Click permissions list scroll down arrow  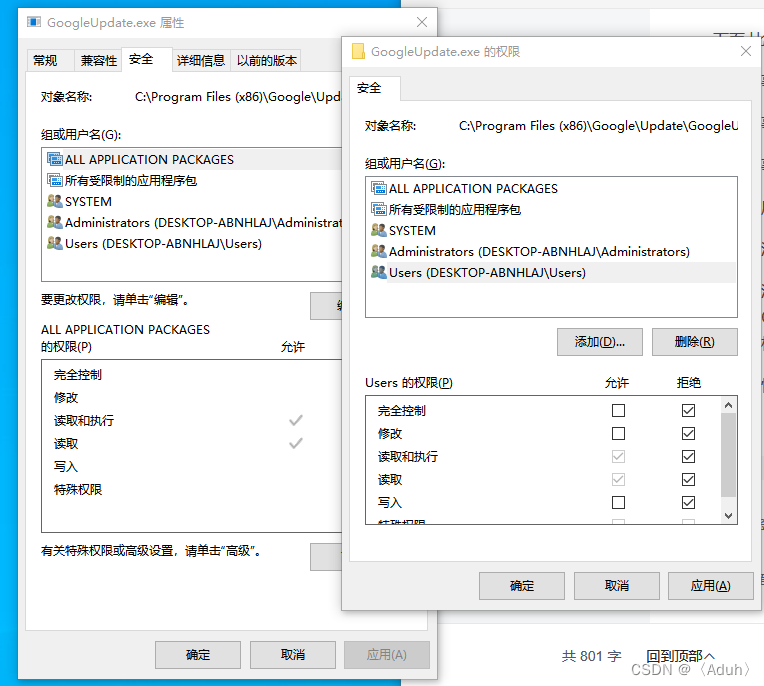[728, 515]
